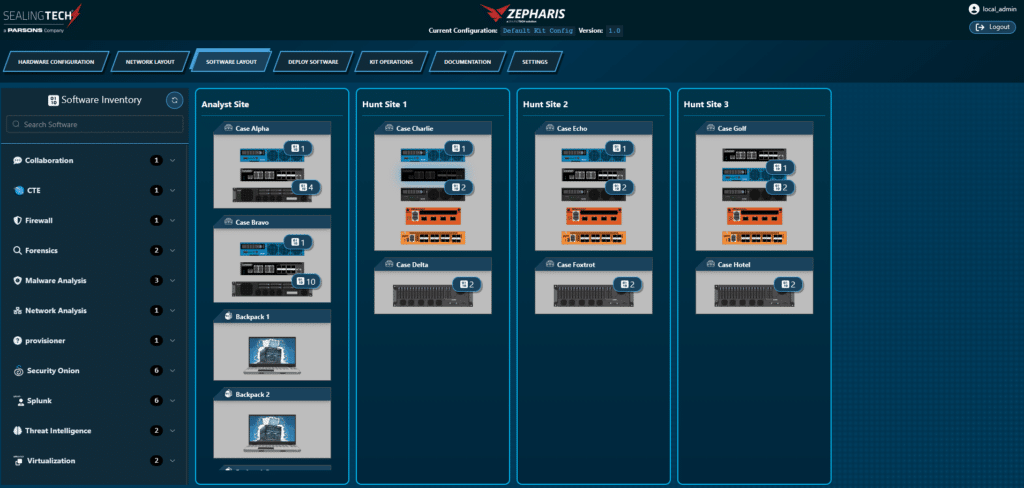
Task: Expand the provisioner category chevron
Action: coord(172,341)
